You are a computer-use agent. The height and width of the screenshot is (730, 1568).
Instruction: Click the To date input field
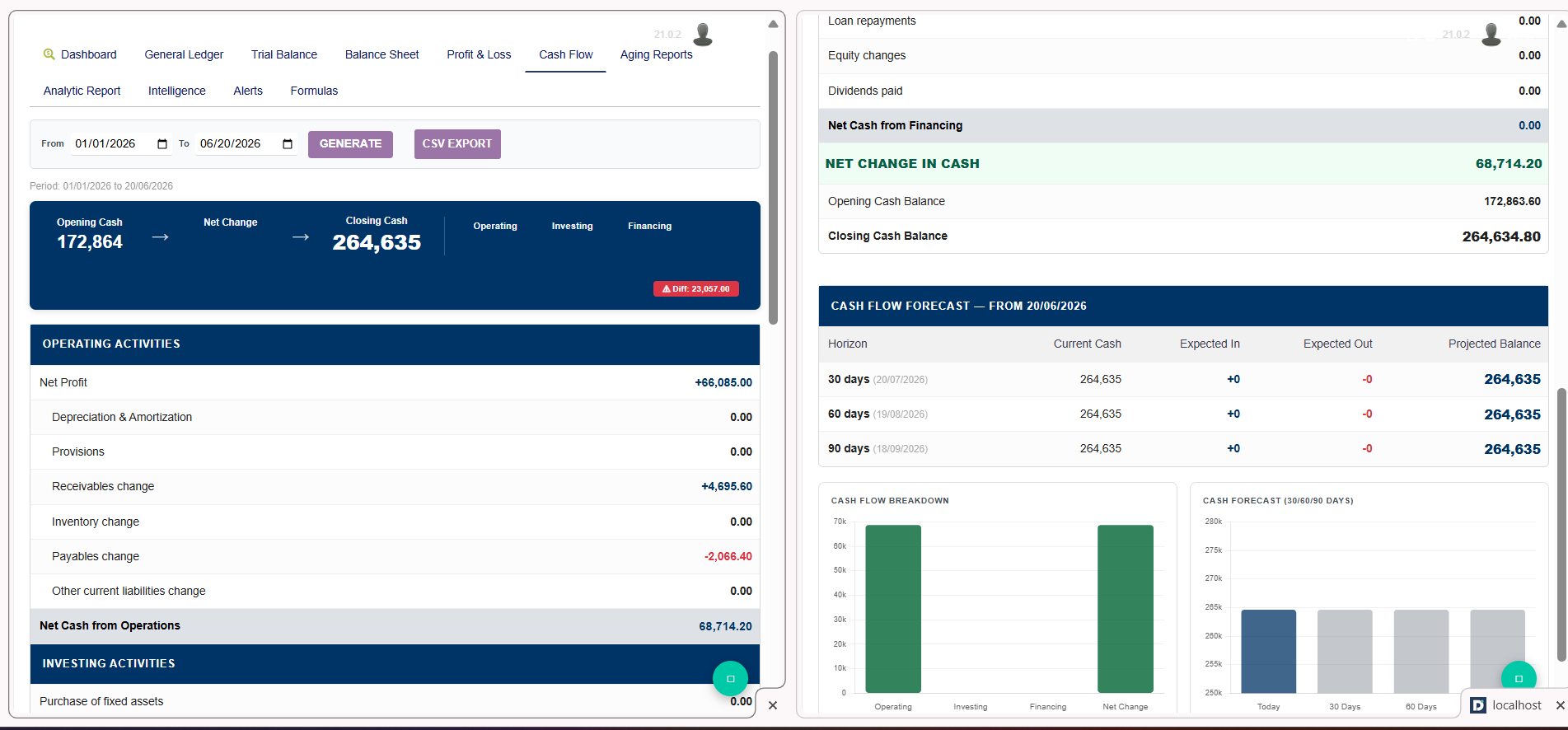[x=246, y=144]
